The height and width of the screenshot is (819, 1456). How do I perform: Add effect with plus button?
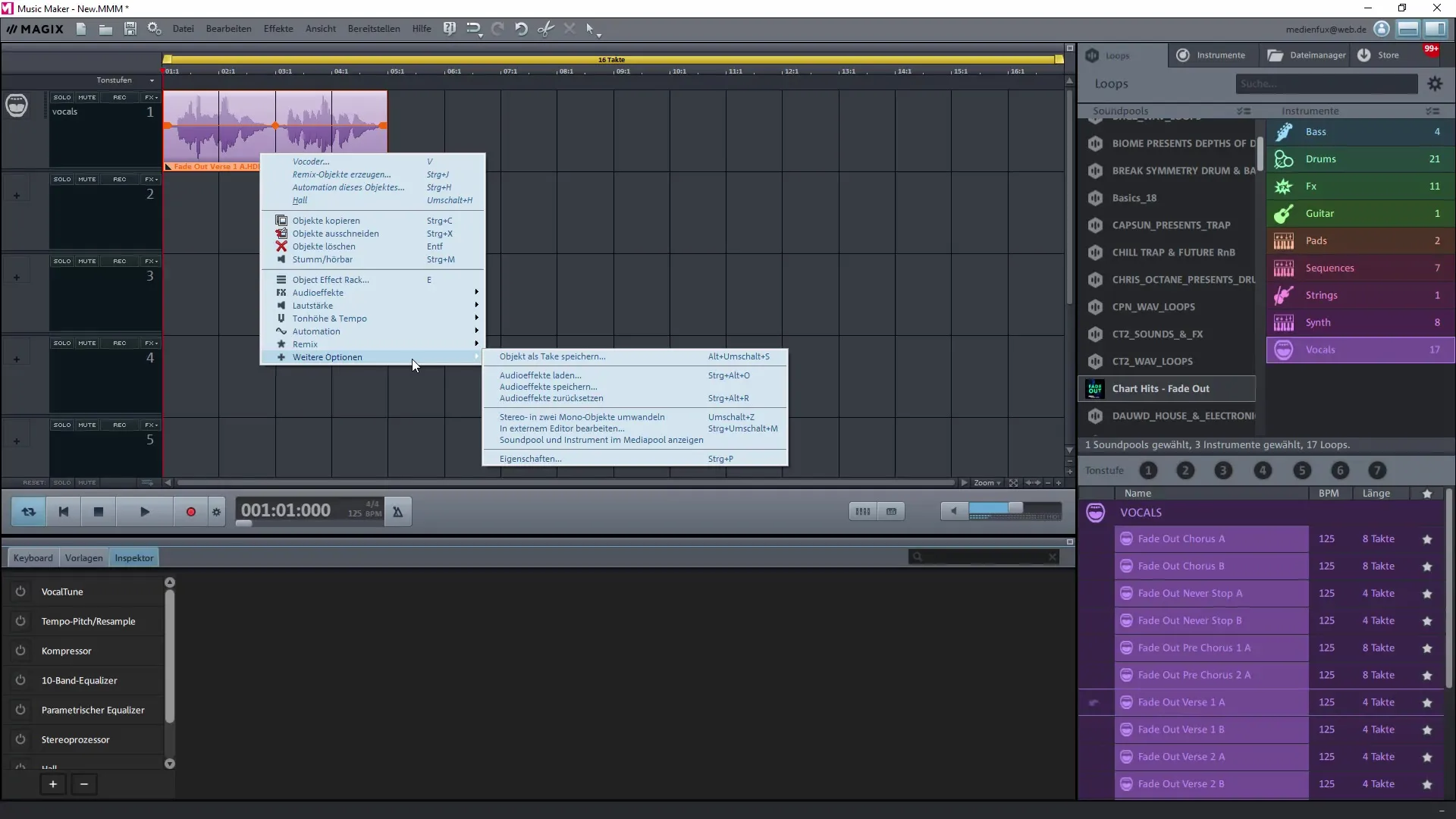click(x=53, y=784)
